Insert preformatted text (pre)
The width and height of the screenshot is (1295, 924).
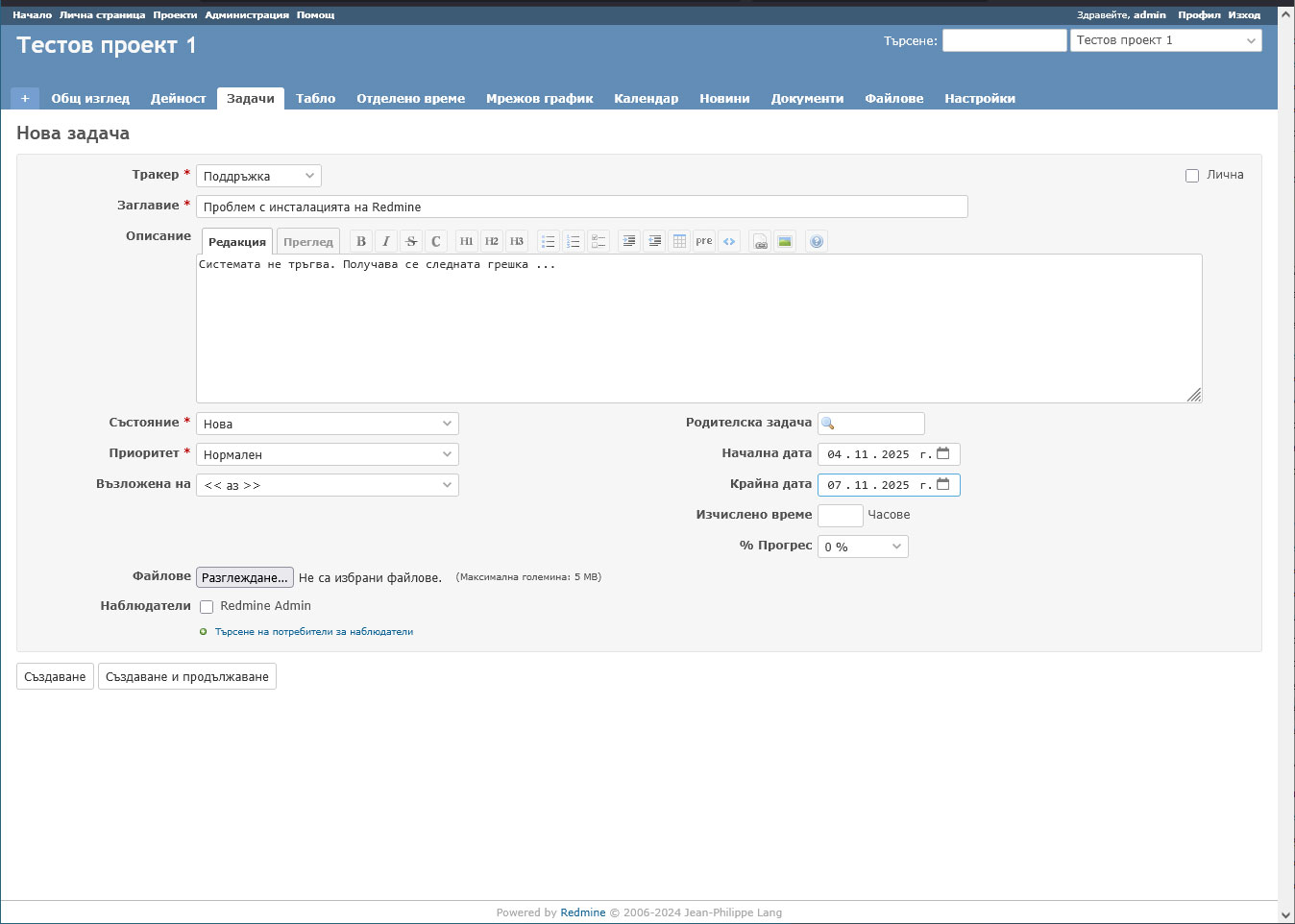704,241
